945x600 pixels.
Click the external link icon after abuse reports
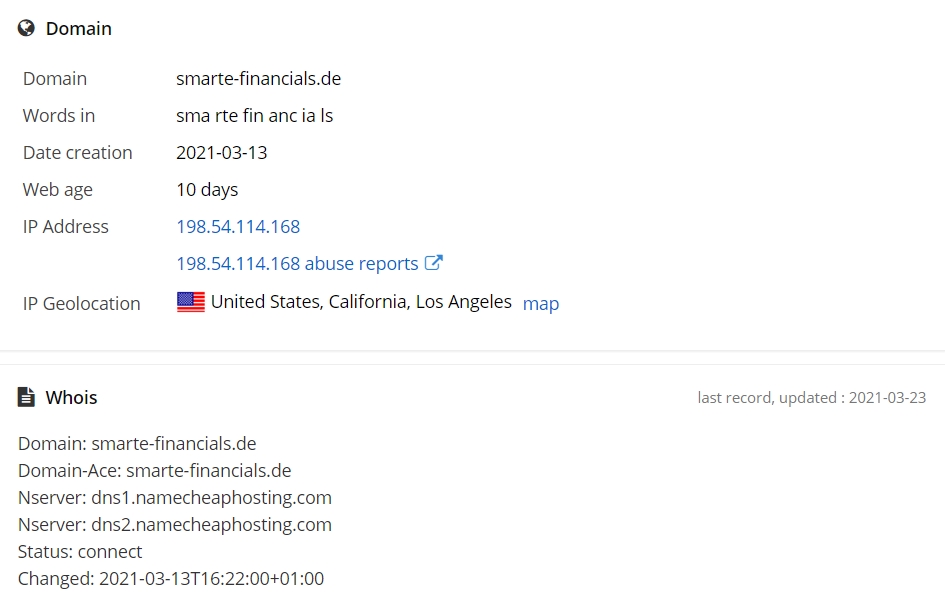click(433, 263)
